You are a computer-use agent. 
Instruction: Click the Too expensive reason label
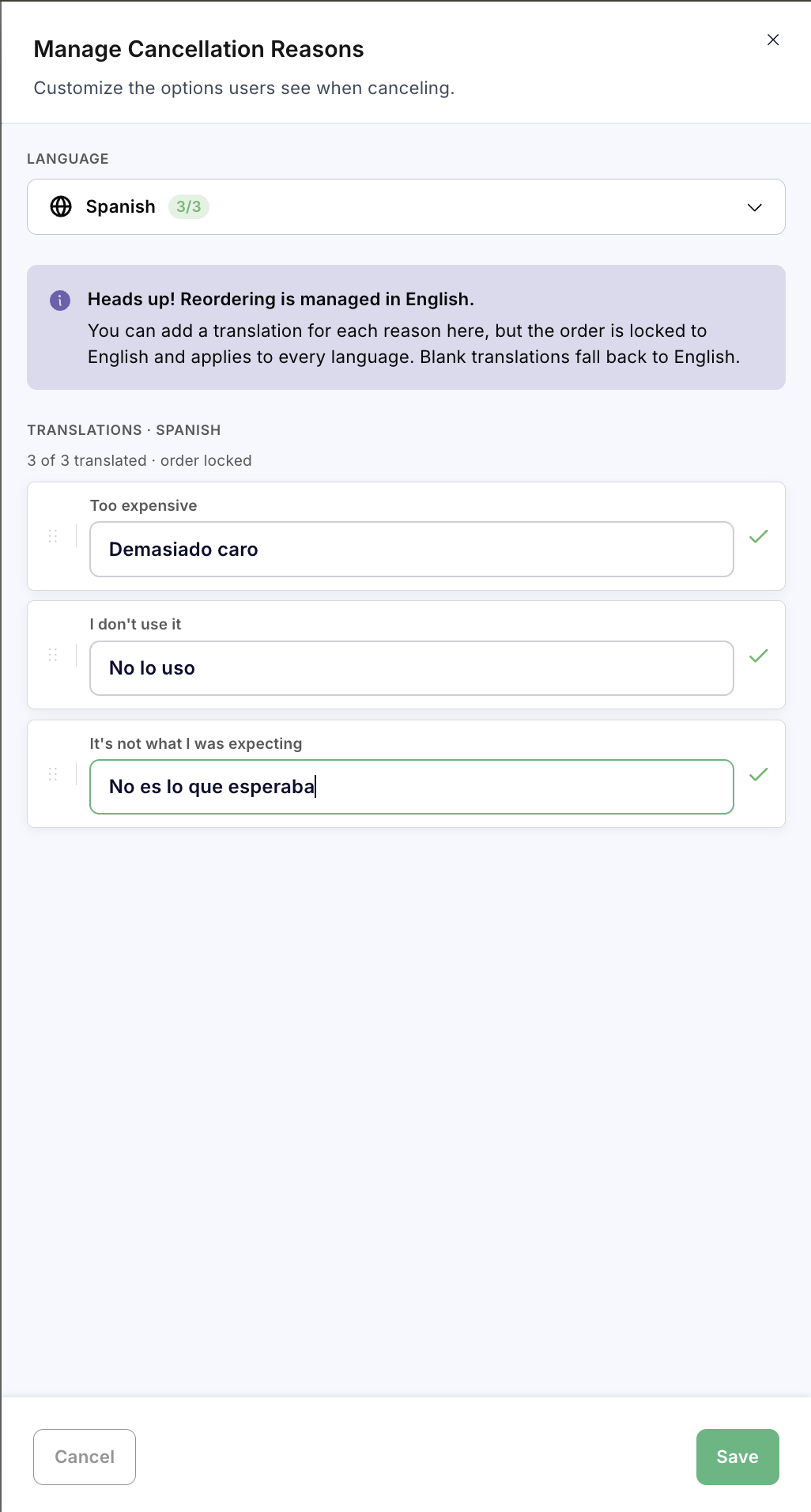pos(144,505)
